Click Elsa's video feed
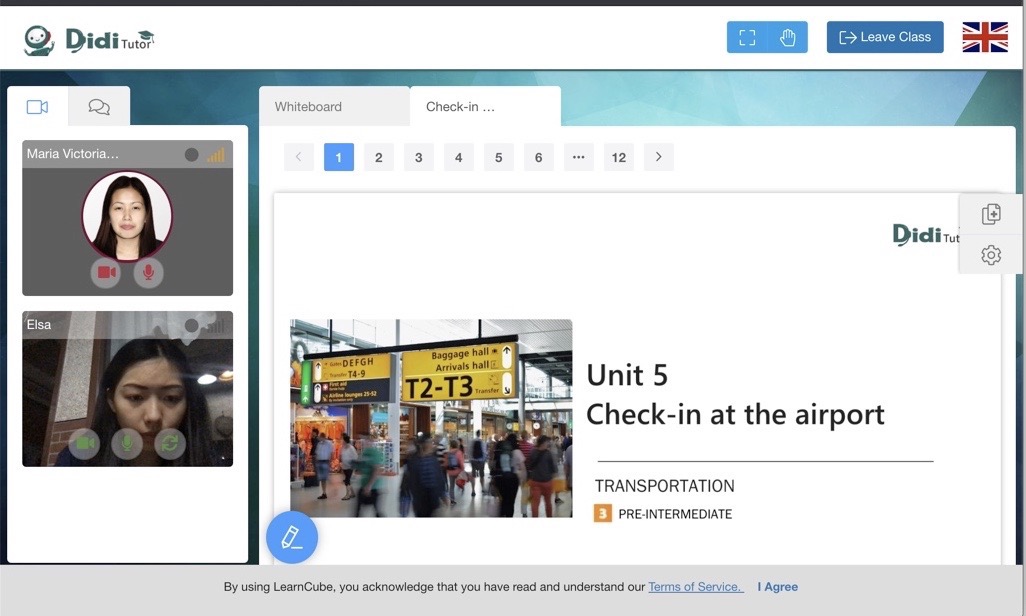The image size is (1026, 616). (128, 389)
